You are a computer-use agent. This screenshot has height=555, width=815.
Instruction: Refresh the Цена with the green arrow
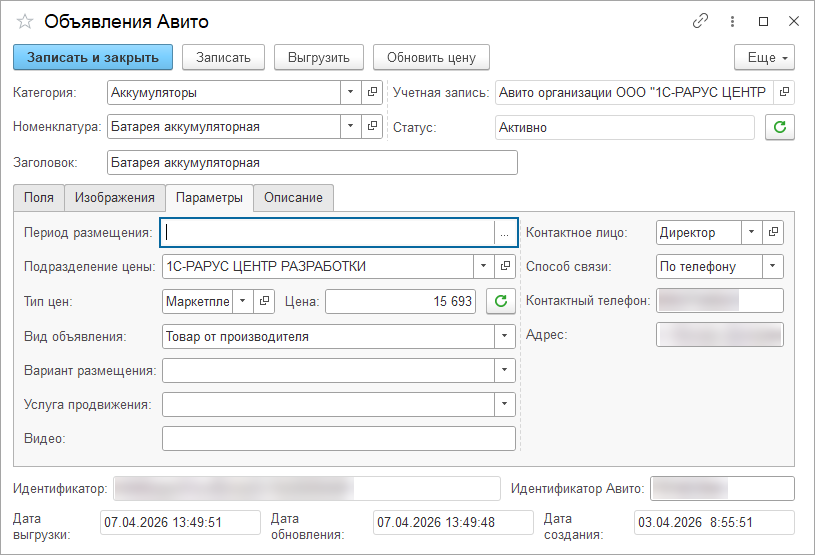pos(501,301)
